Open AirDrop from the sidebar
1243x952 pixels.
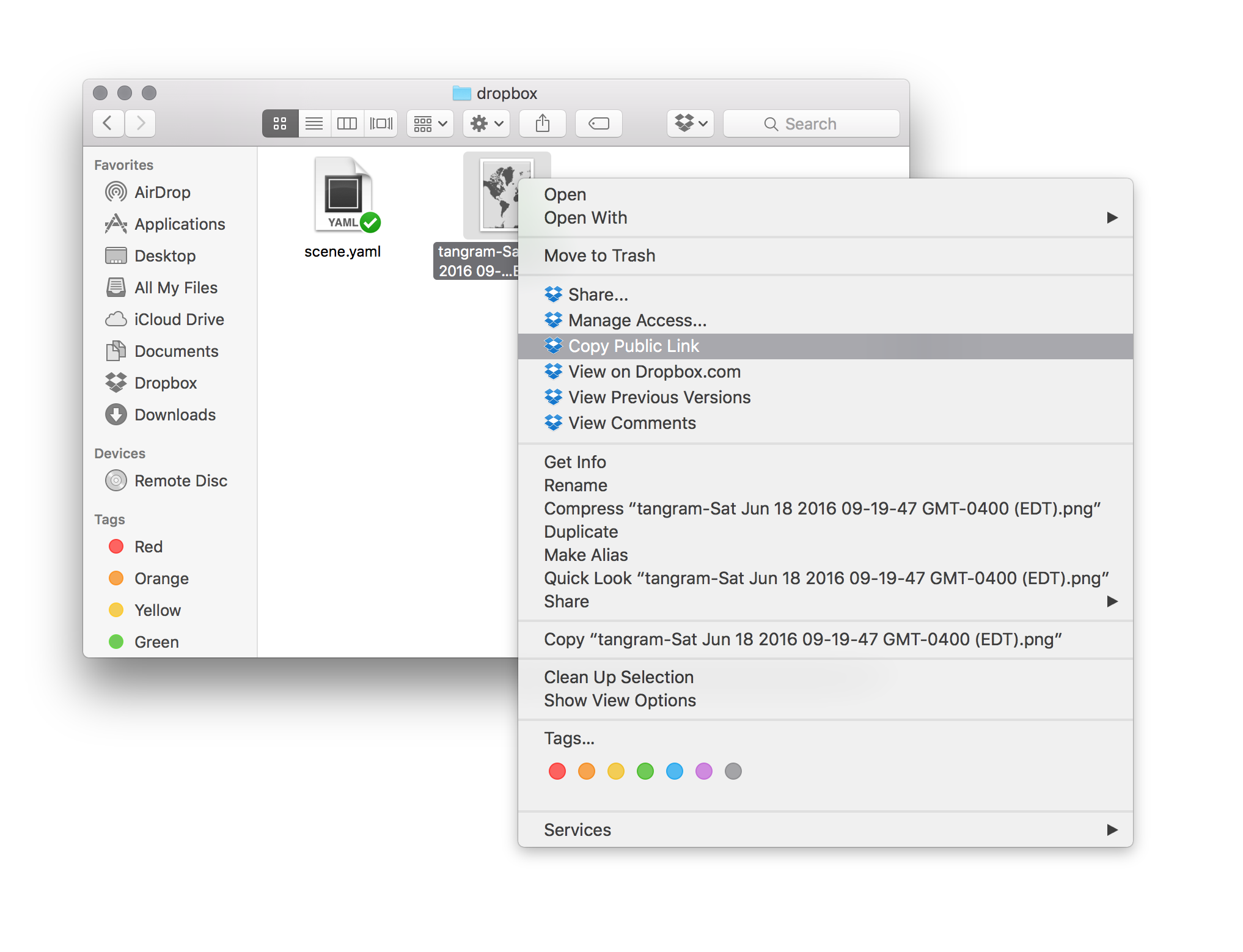point(162,192)
